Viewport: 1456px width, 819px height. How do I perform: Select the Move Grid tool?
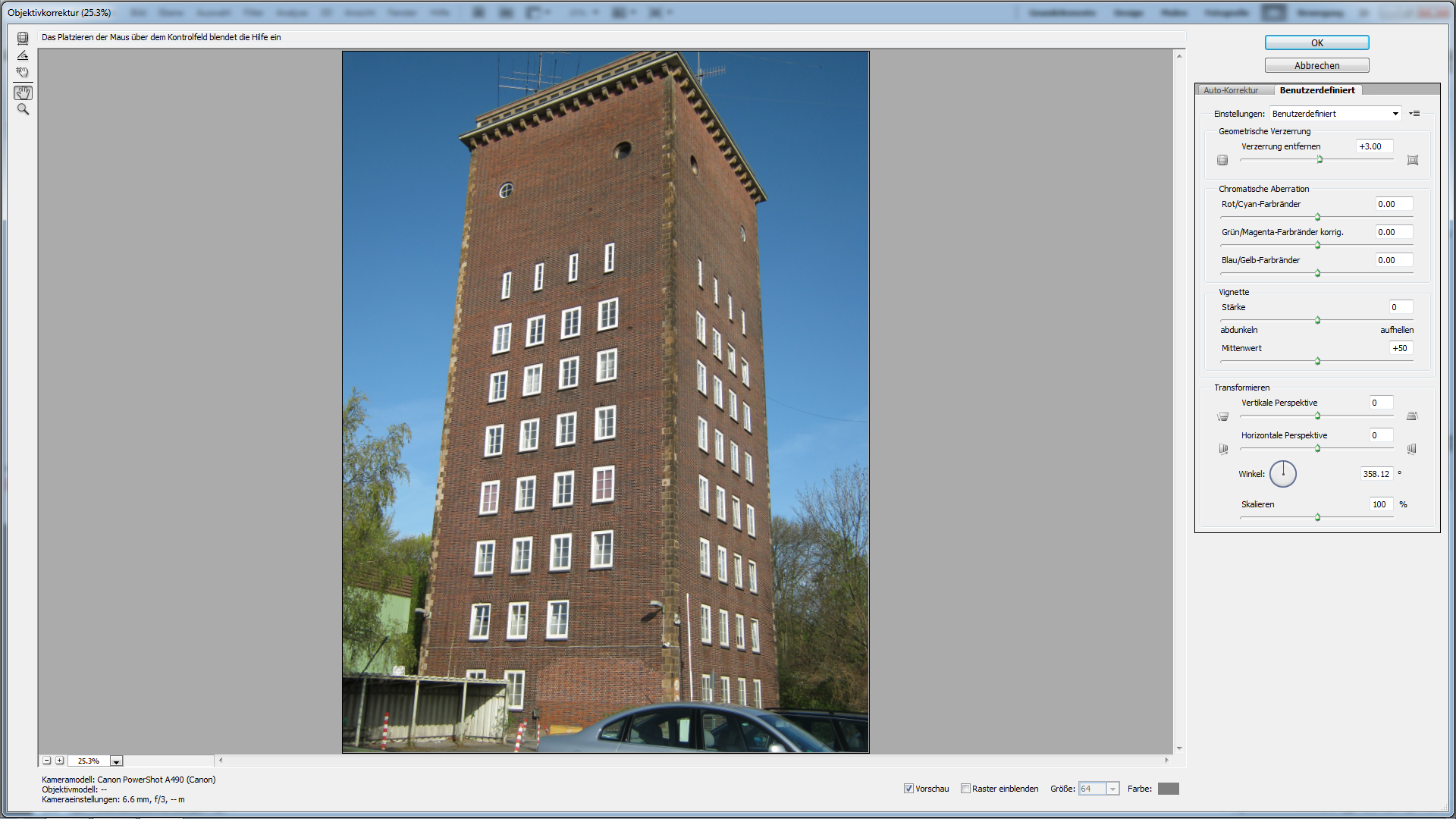[x=23, y=73]
